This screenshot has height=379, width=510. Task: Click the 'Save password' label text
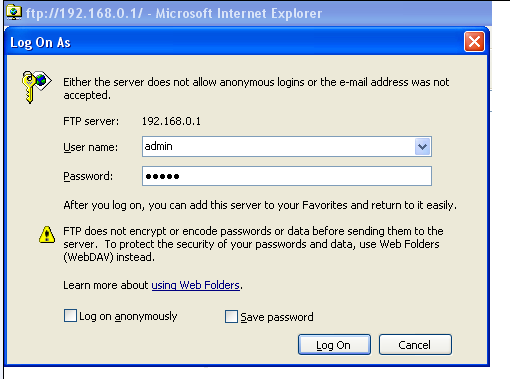(277, 317)
